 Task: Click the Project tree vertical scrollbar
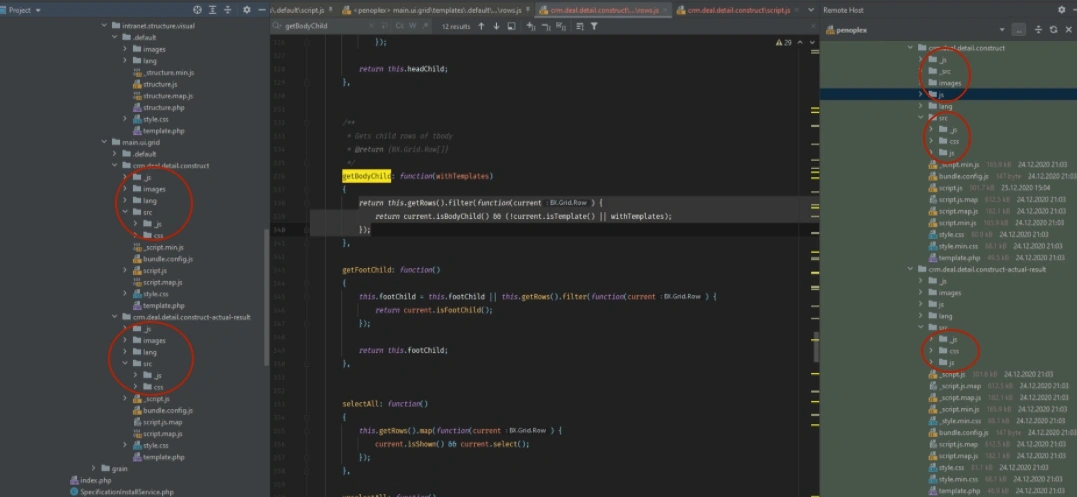pos(267,297)
